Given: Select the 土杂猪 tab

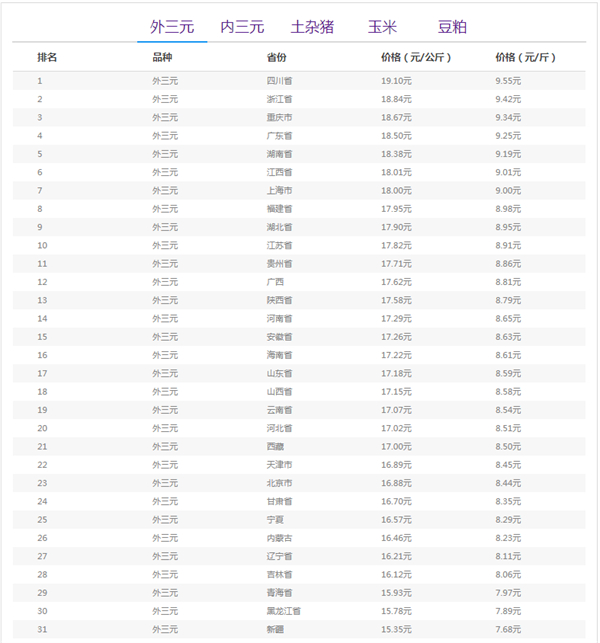Looking at the screenshot, I should (312, 27).
